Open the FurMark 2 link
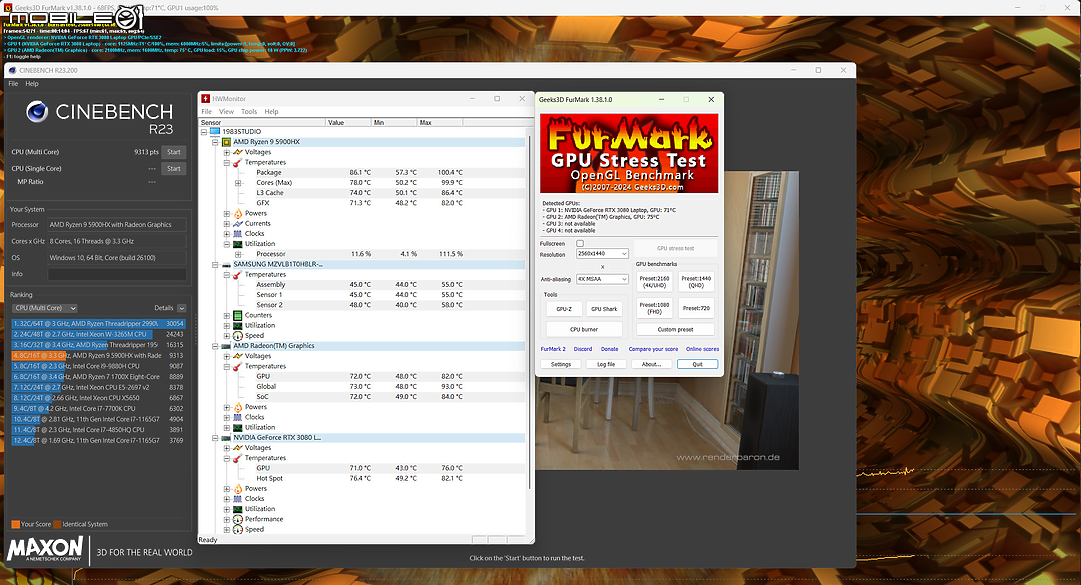Image resolution: width=1081 pixels, height=585 pixels. click(553, 349)
